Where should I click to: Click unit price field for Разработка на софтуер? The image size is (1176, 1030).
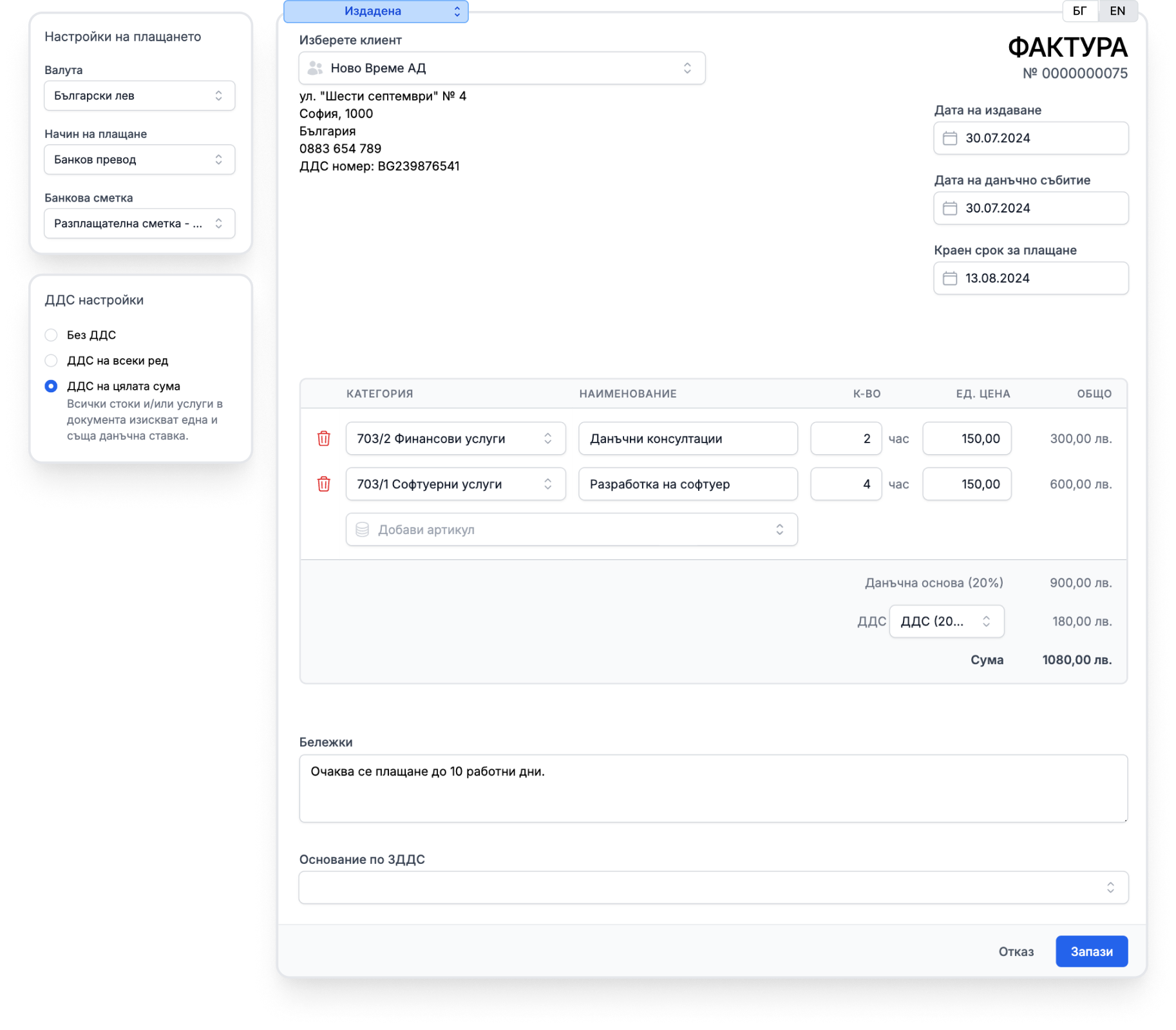[967, 484]
